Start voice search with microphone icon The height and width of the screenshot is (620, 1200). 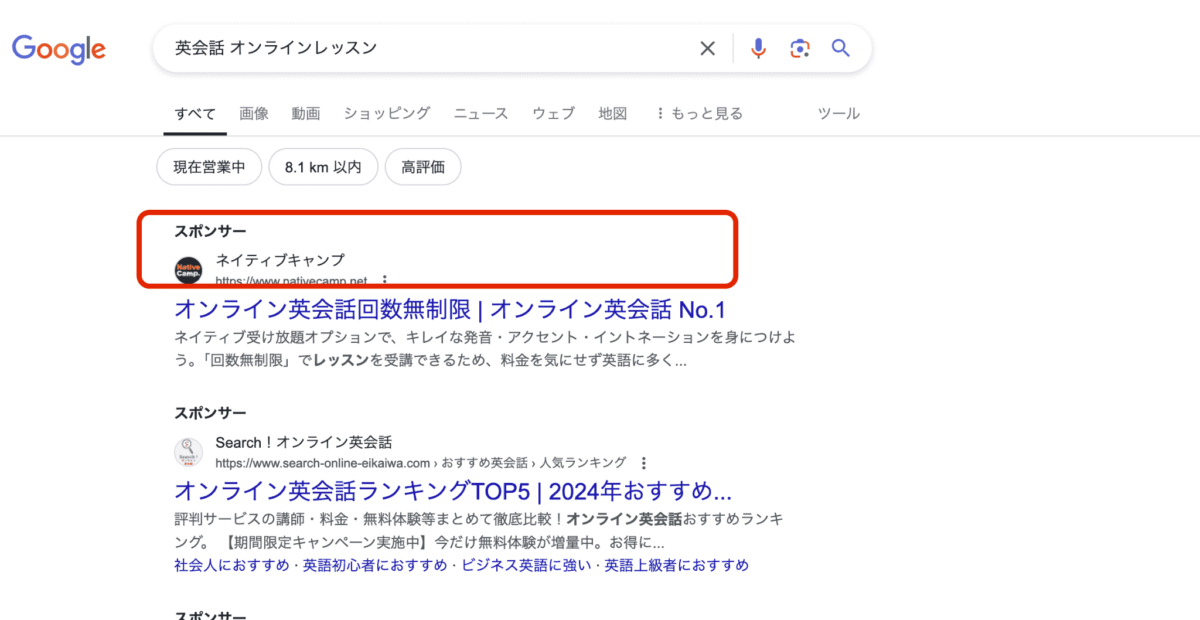(x=758, y=48)
